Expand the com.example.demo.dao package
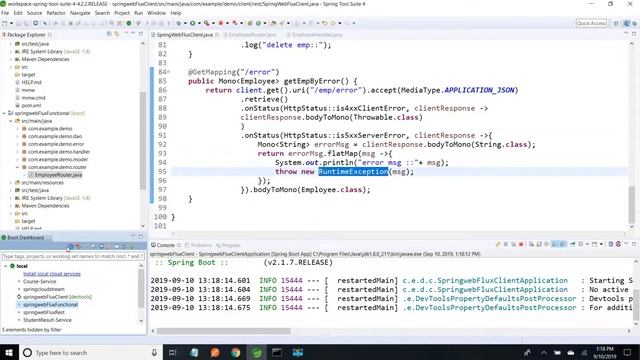 (18, 136)
